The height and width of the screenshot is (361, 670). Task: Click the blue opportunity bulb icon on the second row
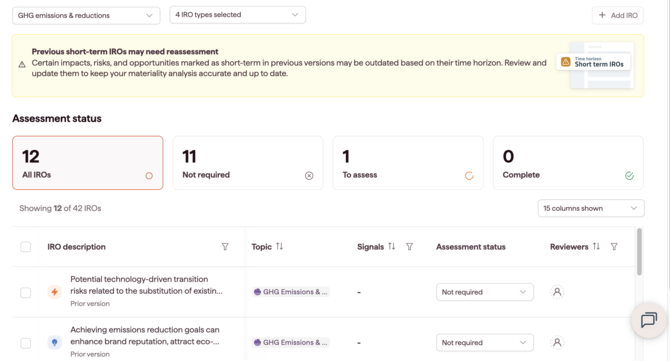pos(54,343)
